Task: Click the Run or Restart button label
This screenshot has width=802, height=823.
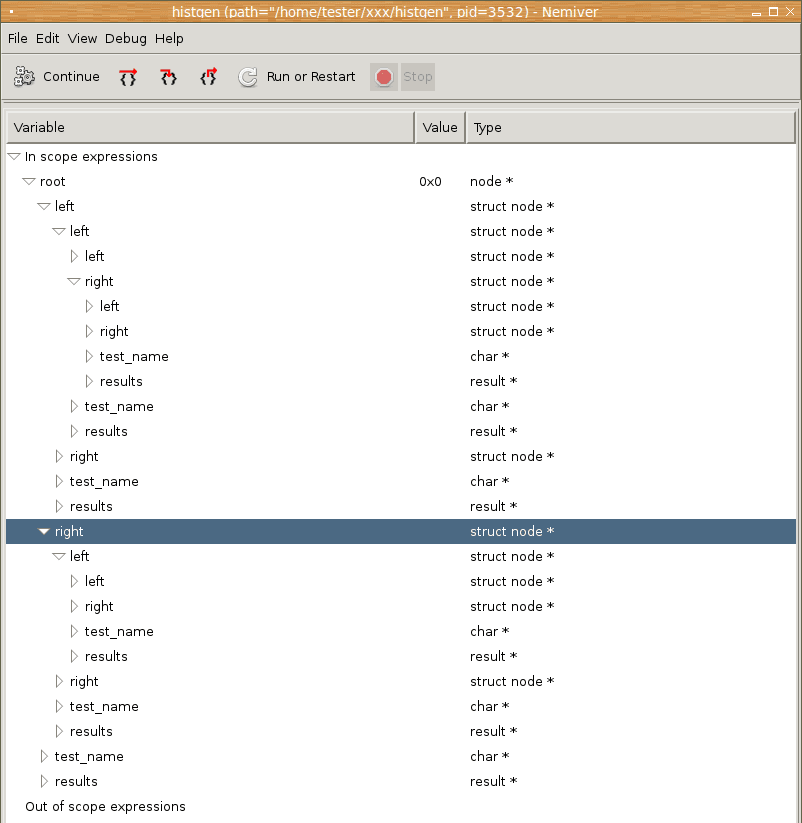Action: [311, 77]
